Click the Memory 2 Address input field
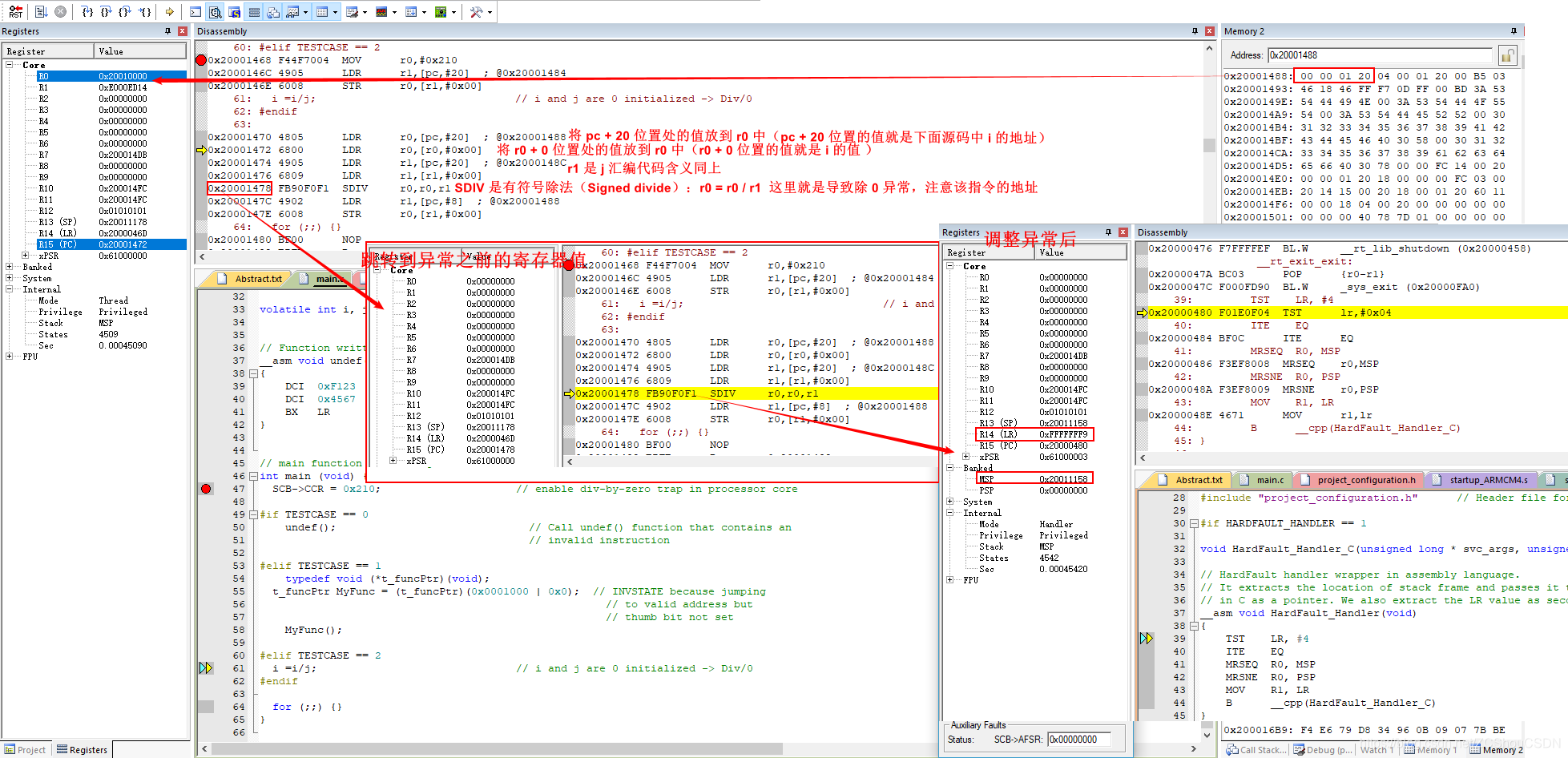Screen dimensions: 1568x758 [1381, 55]
